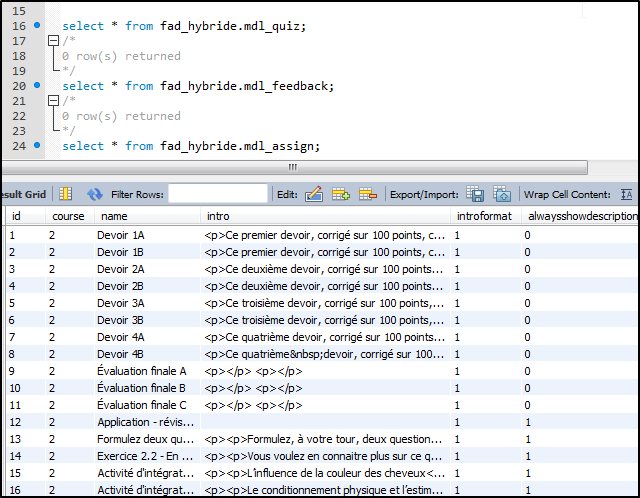This screenshot has height=498, width=640.
Task: Click the refresh results icon
Action: (95, 194)
